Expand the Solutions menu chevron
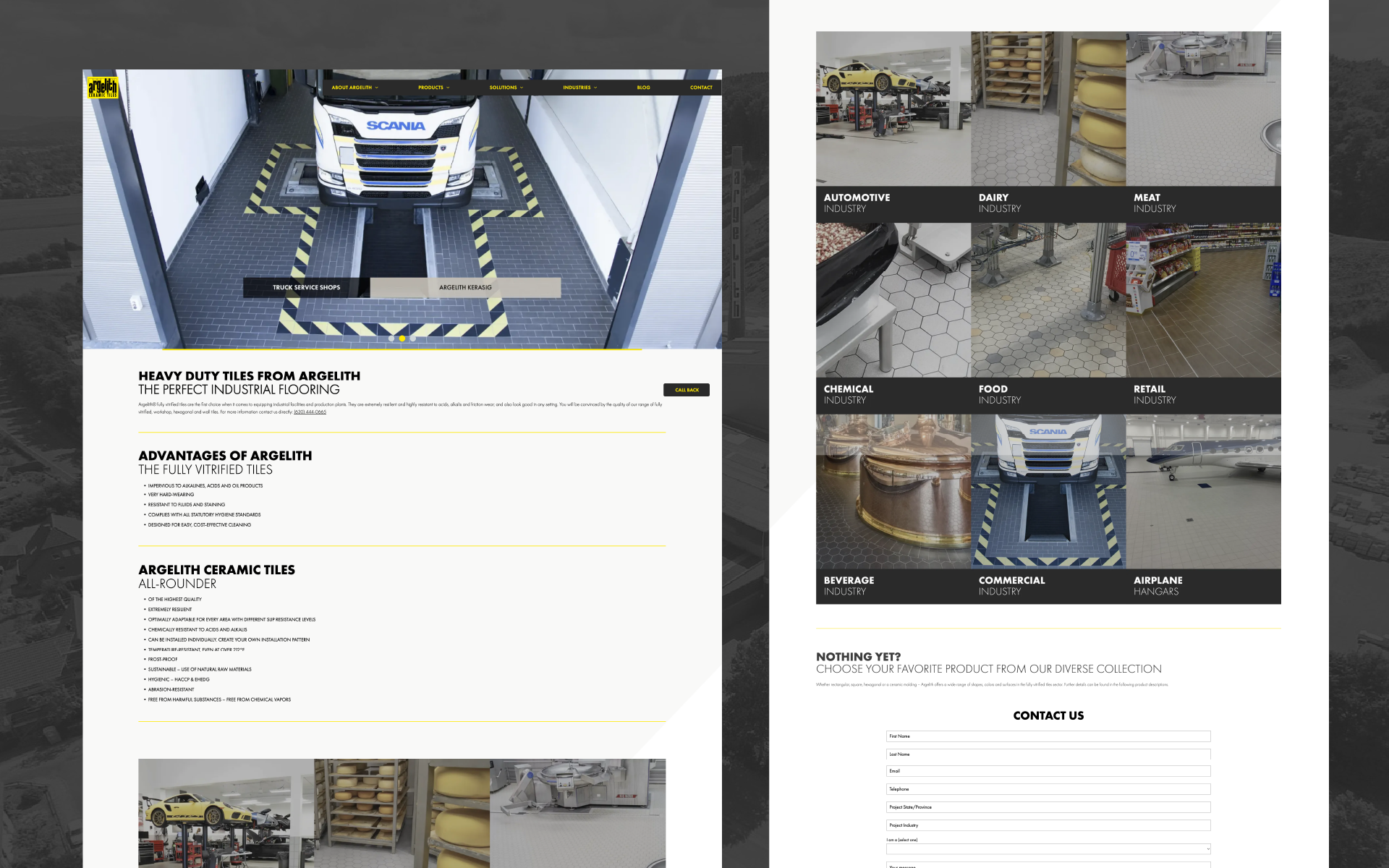Image resolution: width=1389 pixels, height=868 pixels. (522, 88)
